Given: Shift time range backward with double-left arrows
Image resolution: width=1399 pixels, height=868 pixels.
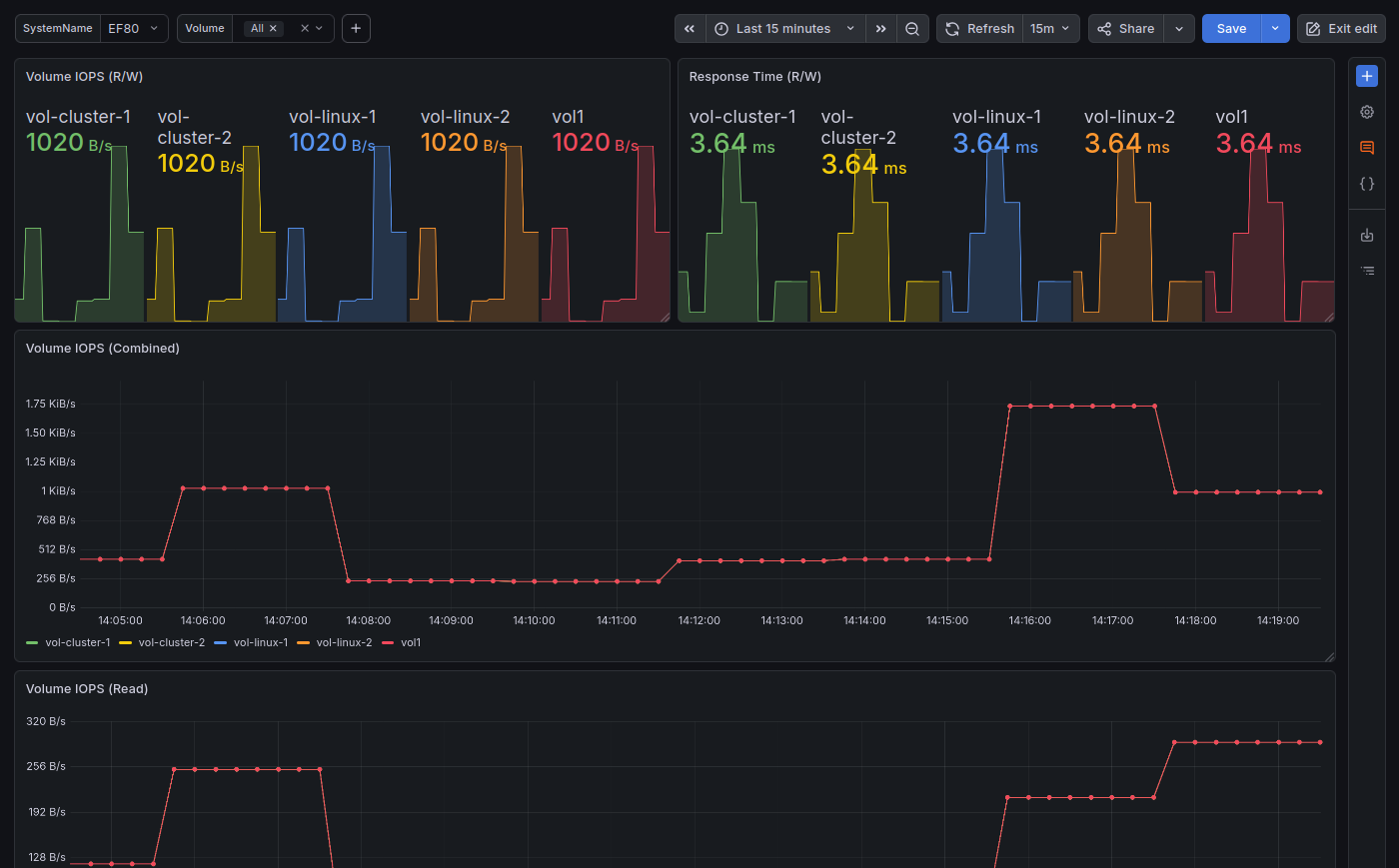Looking at the screenshot, I should tap(690, 29).
